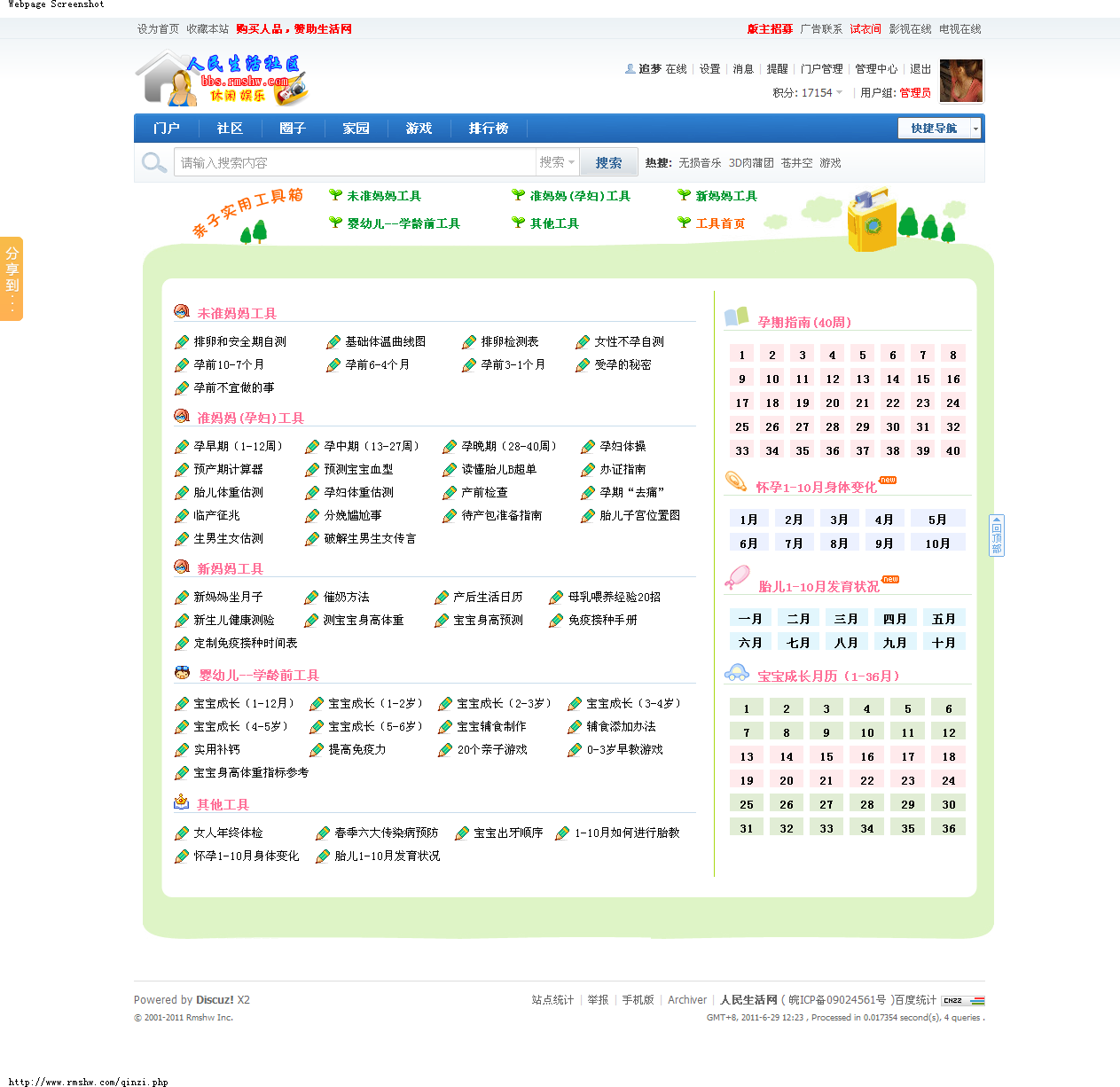The height and width of the screenshot is (1087, 1120).
Task: Open the 站点统计 footer link
Action: pyautogui.click(x=552, y=1000)
